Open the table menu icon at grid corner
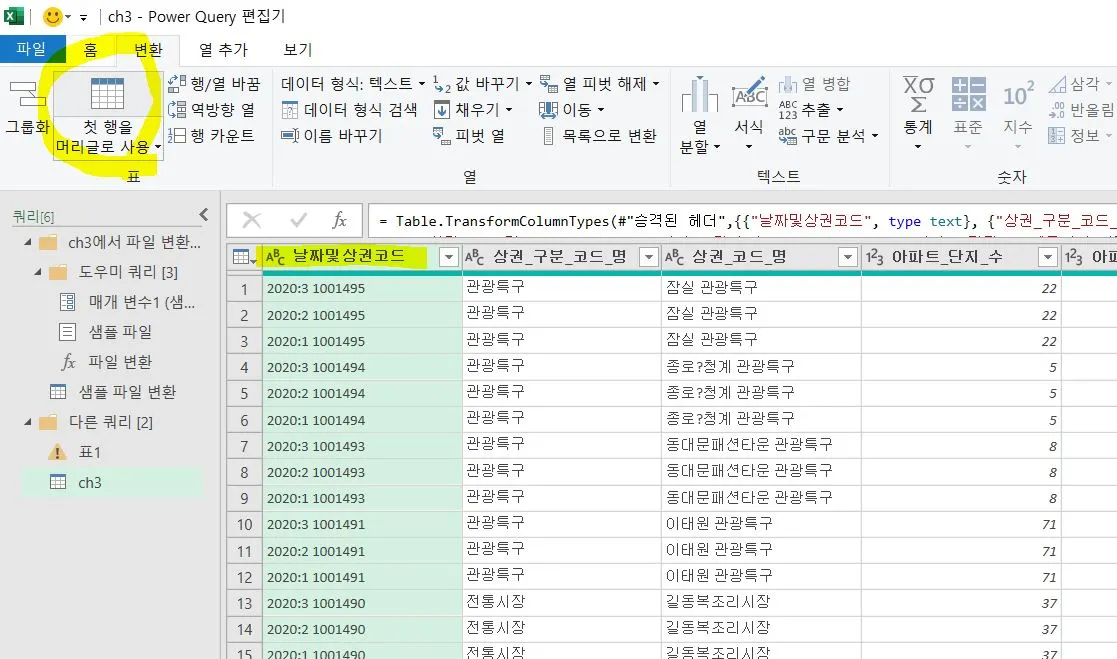The width and height of the screenshot is (1117, 659). click(x=244, y=257)
